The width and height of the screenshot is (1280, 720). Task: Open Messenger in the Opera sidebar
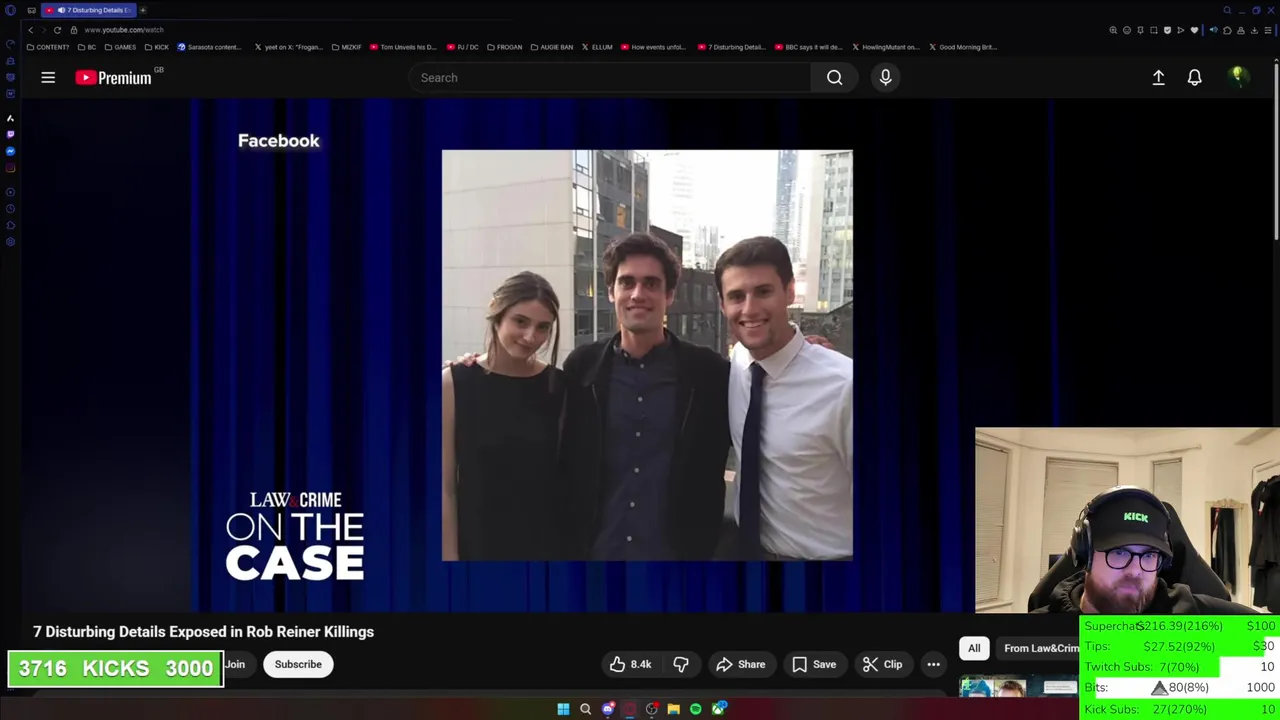coord(10,151)
